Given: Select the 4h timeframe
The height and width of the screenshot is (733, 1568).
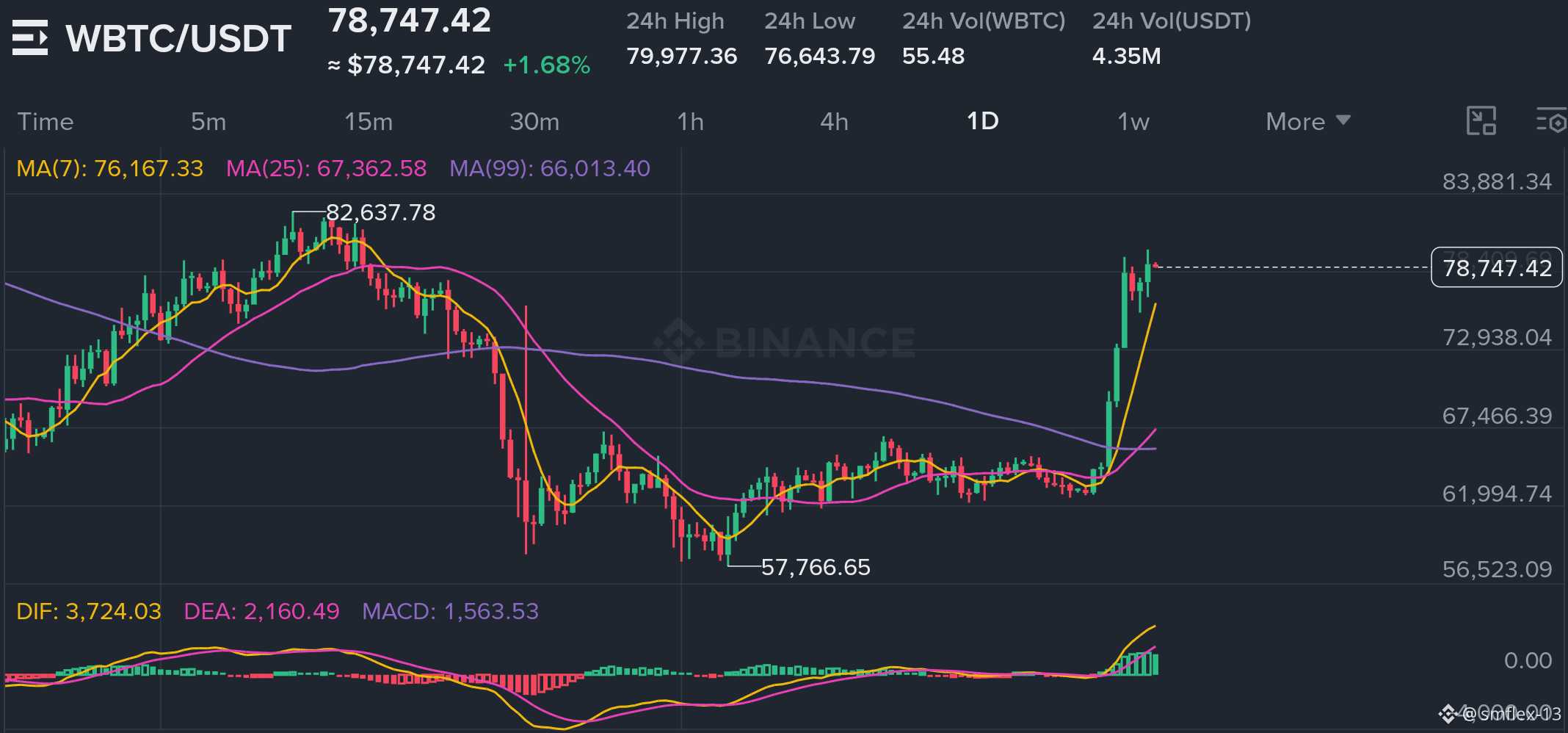Looking at the screenshot, I should 834,121.
